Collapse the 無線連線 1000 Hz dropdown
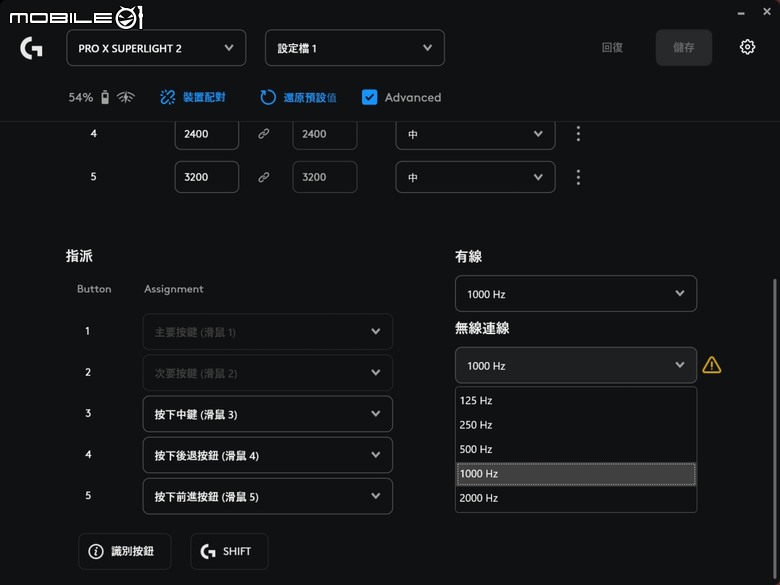Screen dimensions: 780x585 576,365
